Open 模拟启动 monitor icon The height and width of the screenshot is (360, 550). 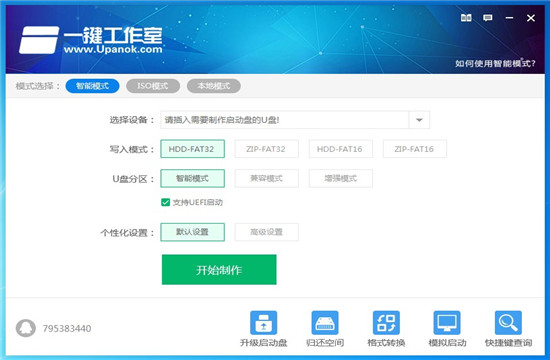click(447, 323)
